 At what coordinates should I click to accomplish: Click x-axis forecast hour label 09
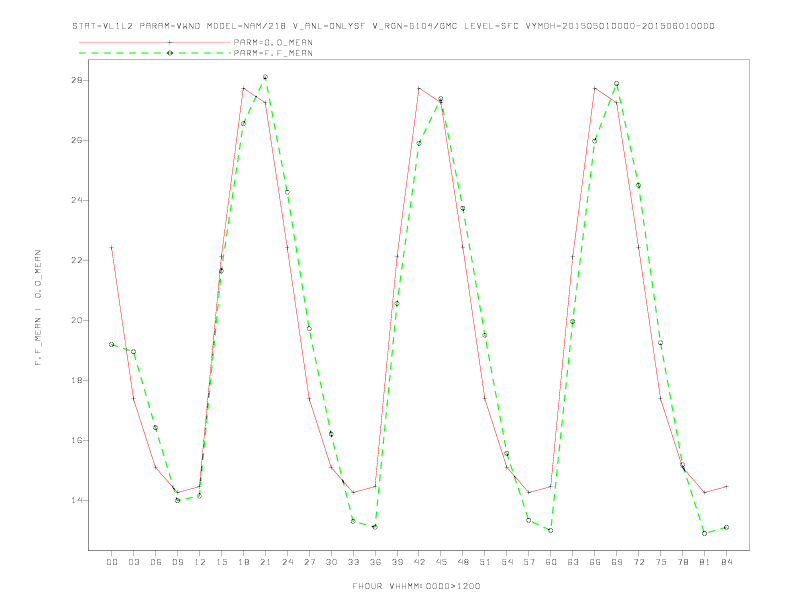click(177, 562)
